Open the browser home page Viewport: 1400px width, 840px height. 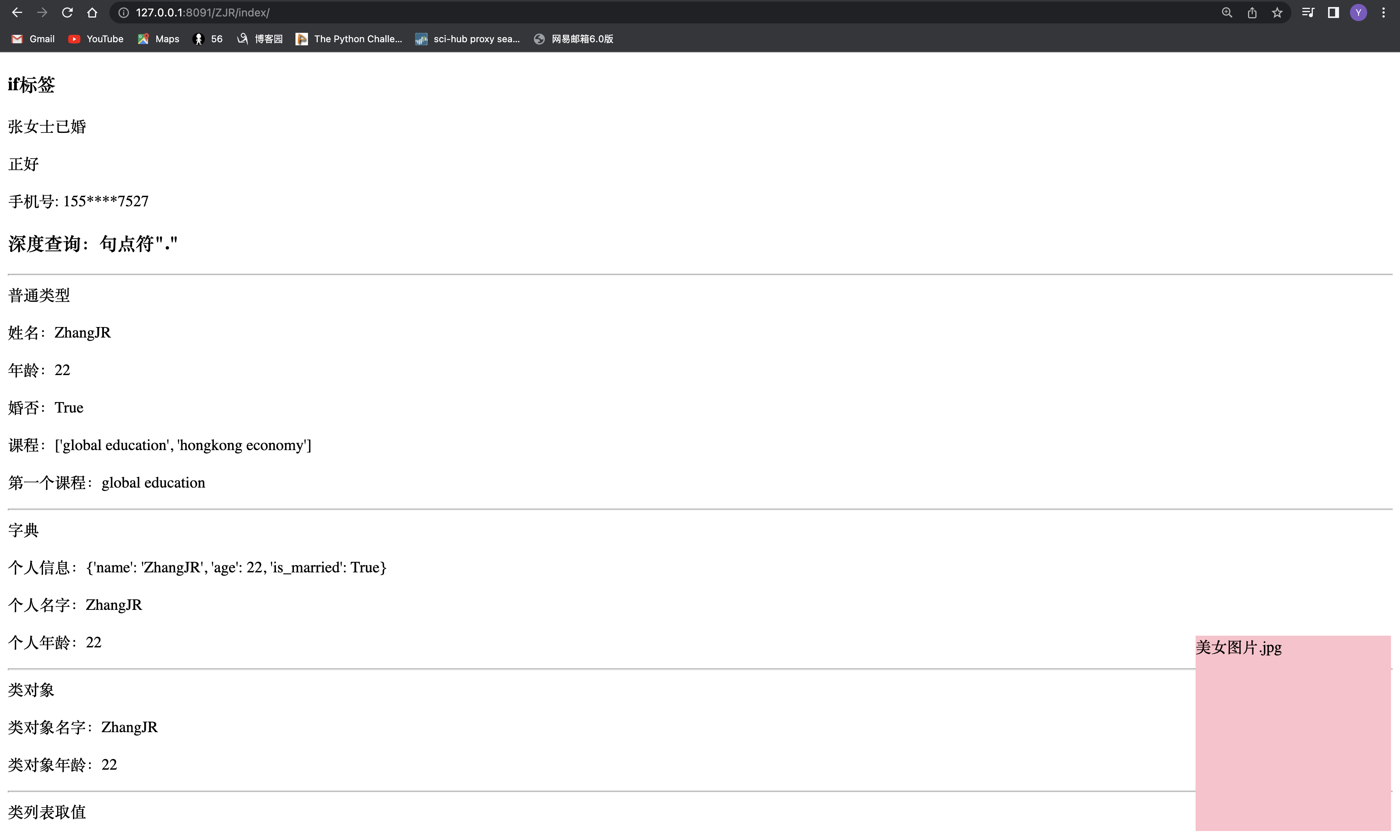92,13
